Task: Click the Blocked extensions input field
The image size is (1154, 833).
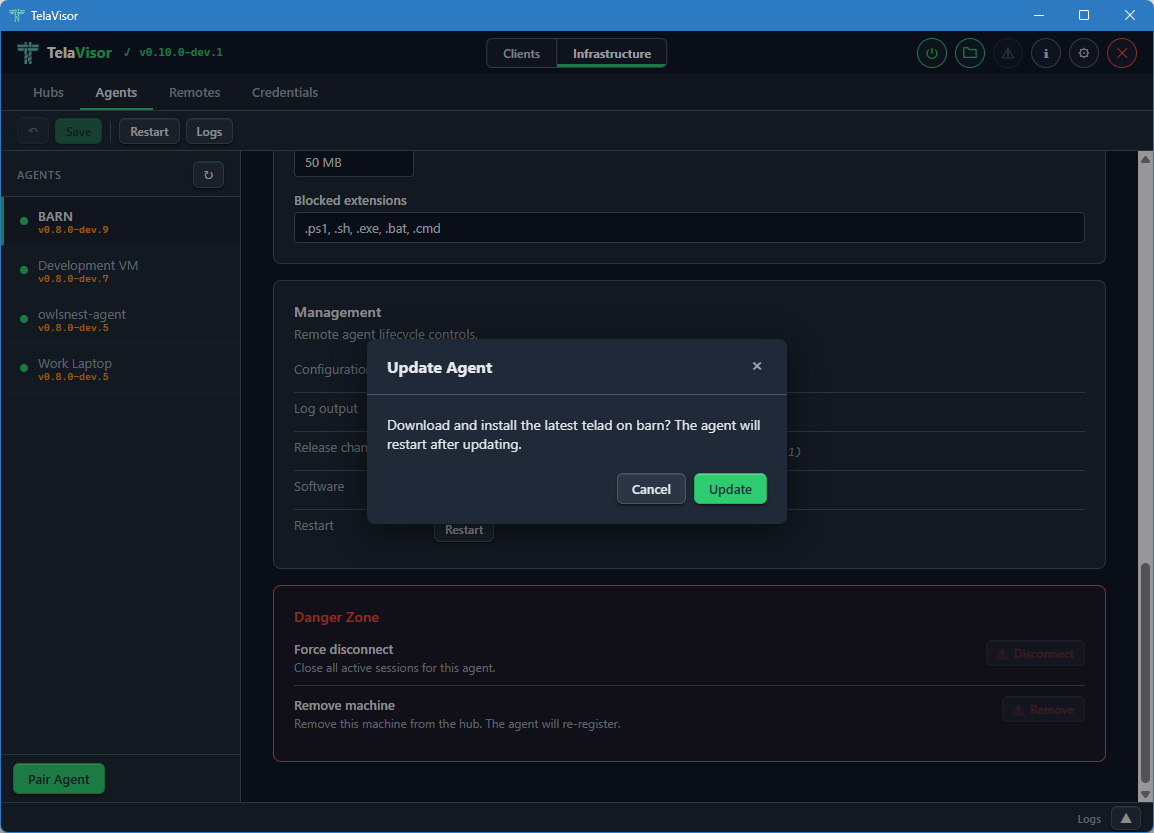Action: coord(689,228)
